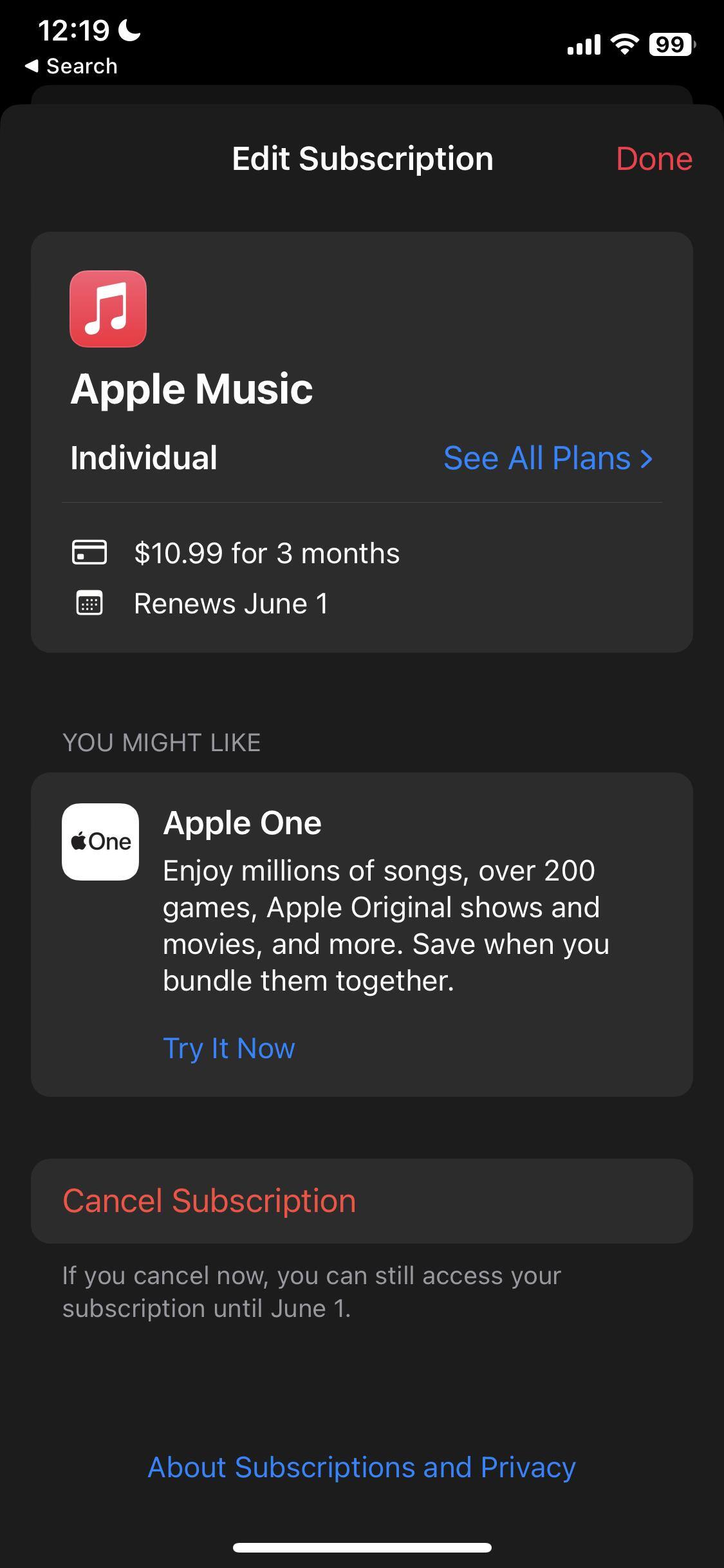Tap the credit card price icon
The height and width of the screenshot is (1568, 724).
(89, 552)
